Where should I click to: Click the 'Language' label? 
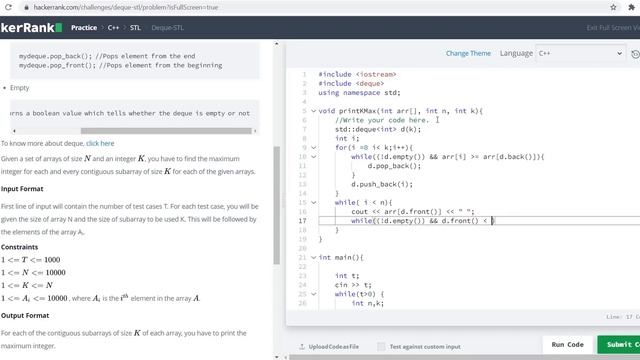pyautogui.click(x=516, y=53)
